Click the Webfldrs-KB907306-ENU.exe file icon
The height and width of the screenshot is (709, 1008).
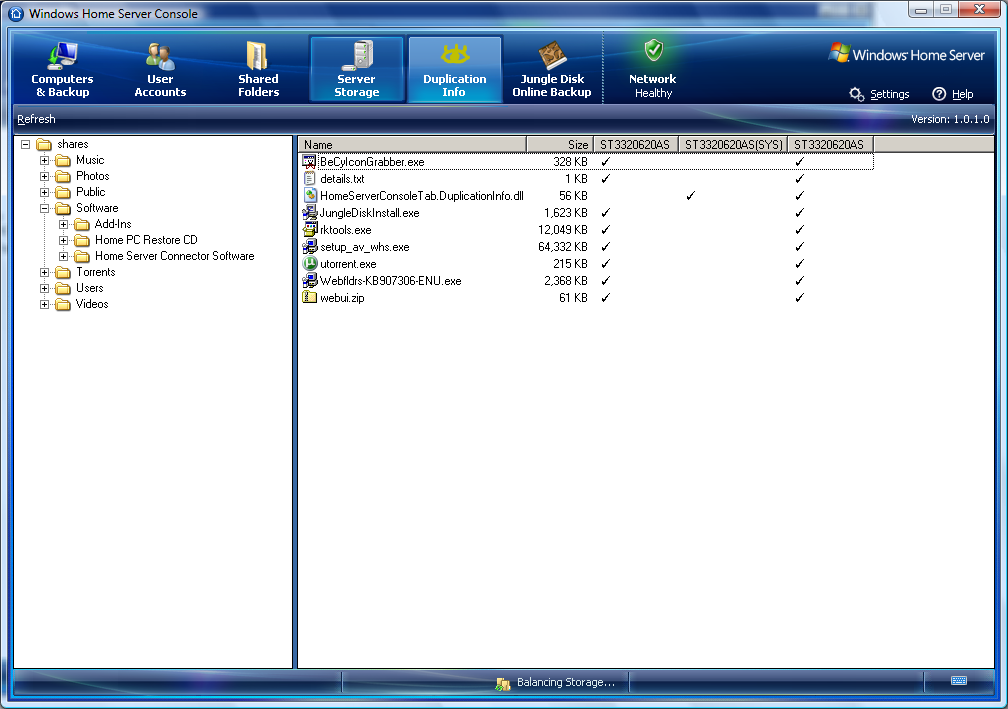tap(310, 281)
